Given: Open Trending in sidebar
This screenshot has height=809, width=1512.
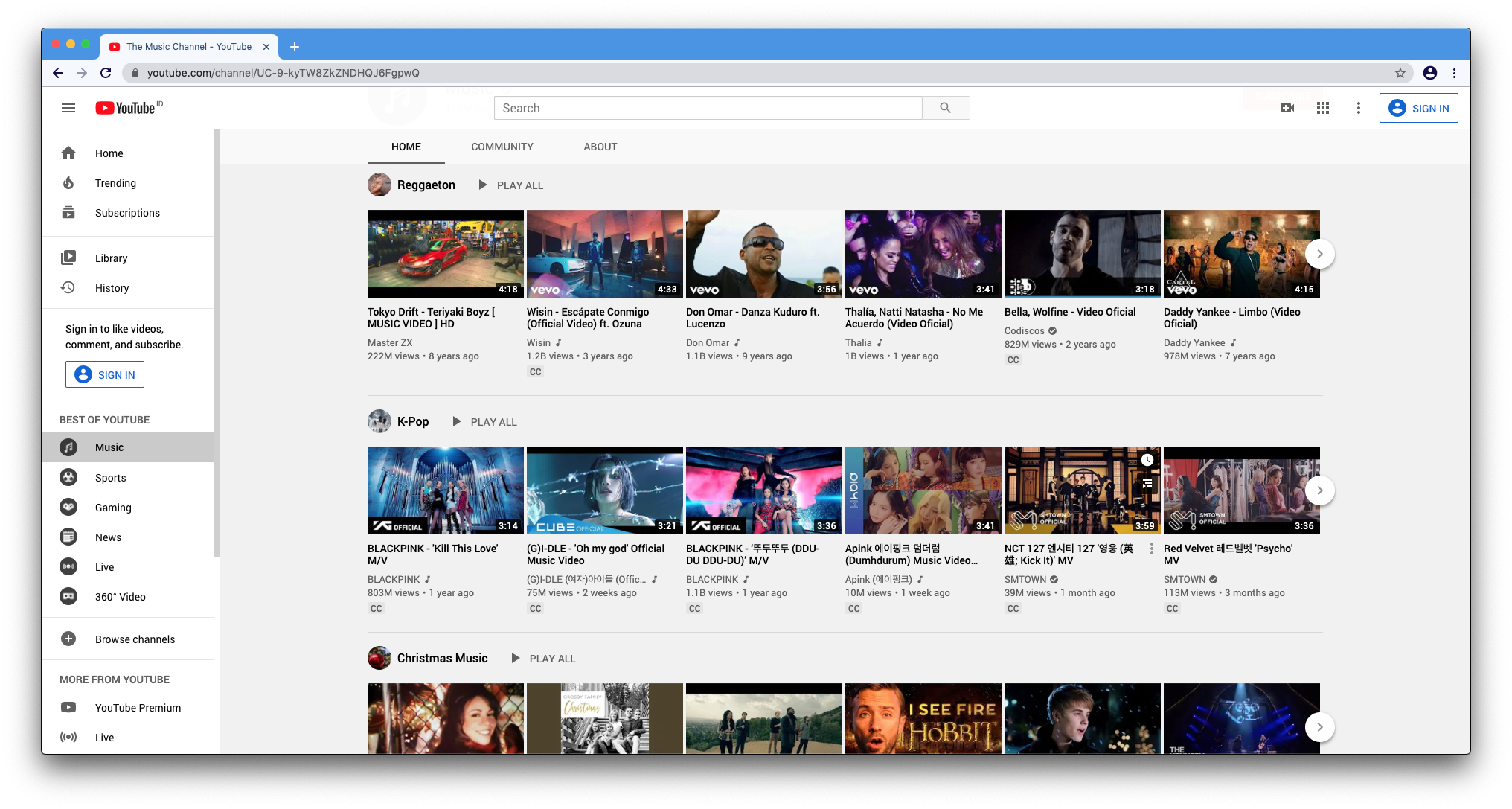Looking at the screenshot, I should click(x=128, y=183).
